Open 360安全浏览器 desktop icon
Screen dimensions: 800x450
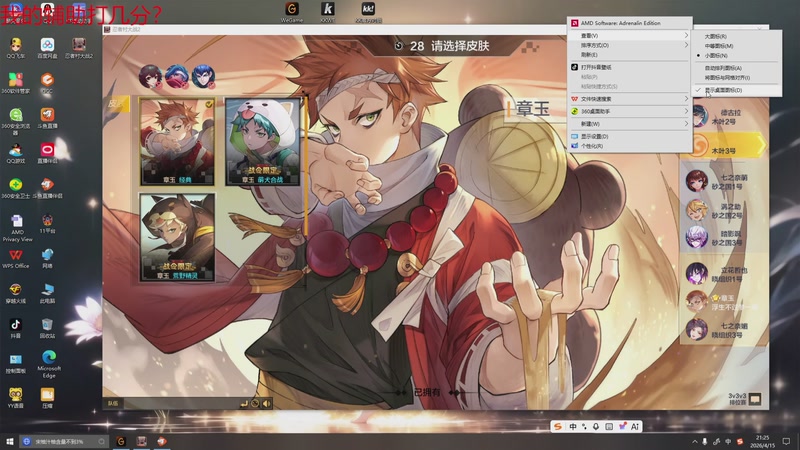(16, 121)
